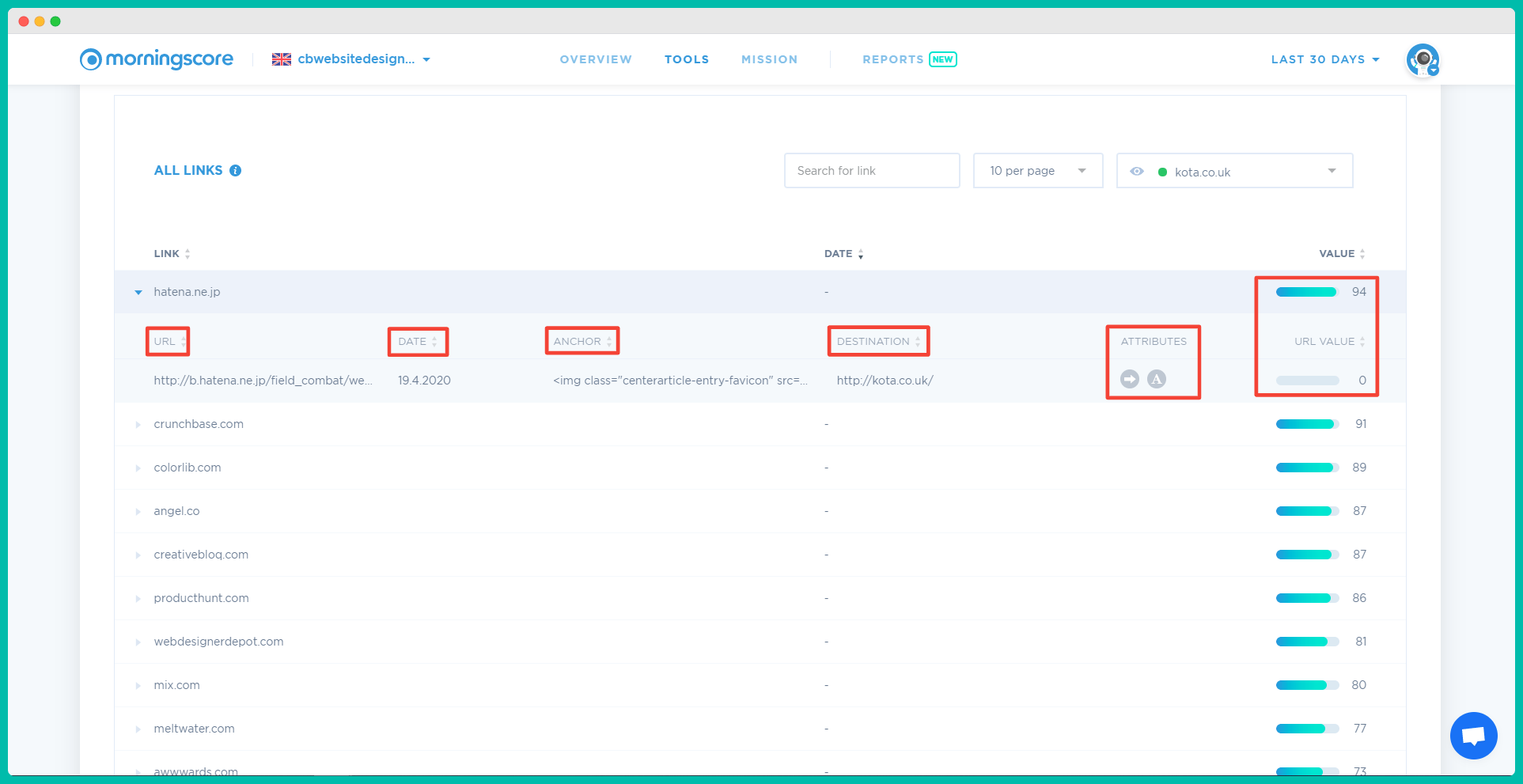Open the http://kota.co.uk/ destination link

[885, 381]
